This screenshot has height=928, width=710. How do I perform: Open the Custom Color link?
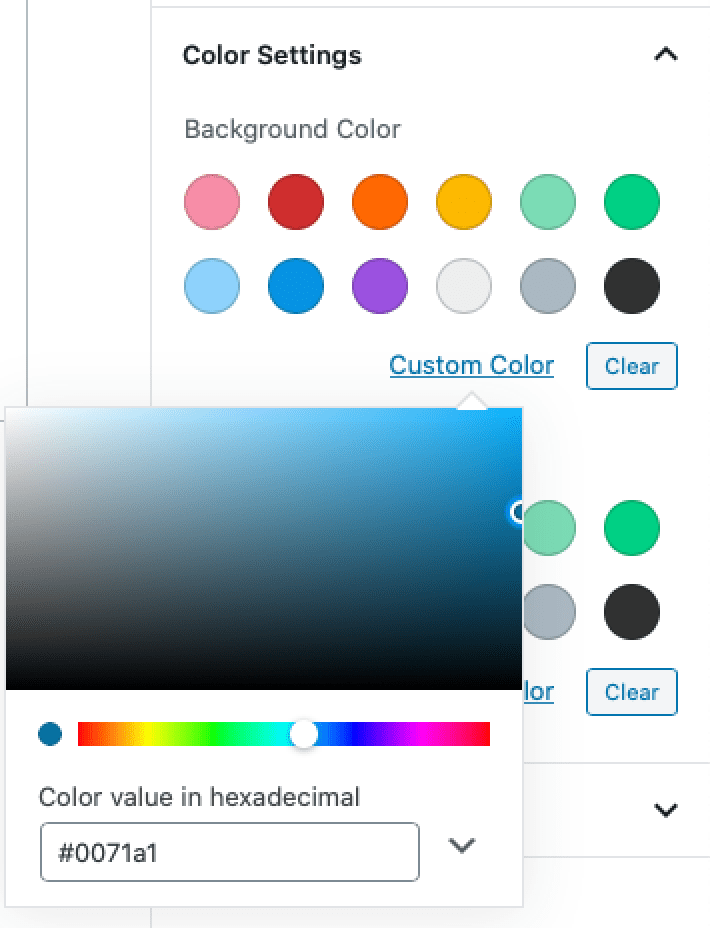[x=471, y=365]
